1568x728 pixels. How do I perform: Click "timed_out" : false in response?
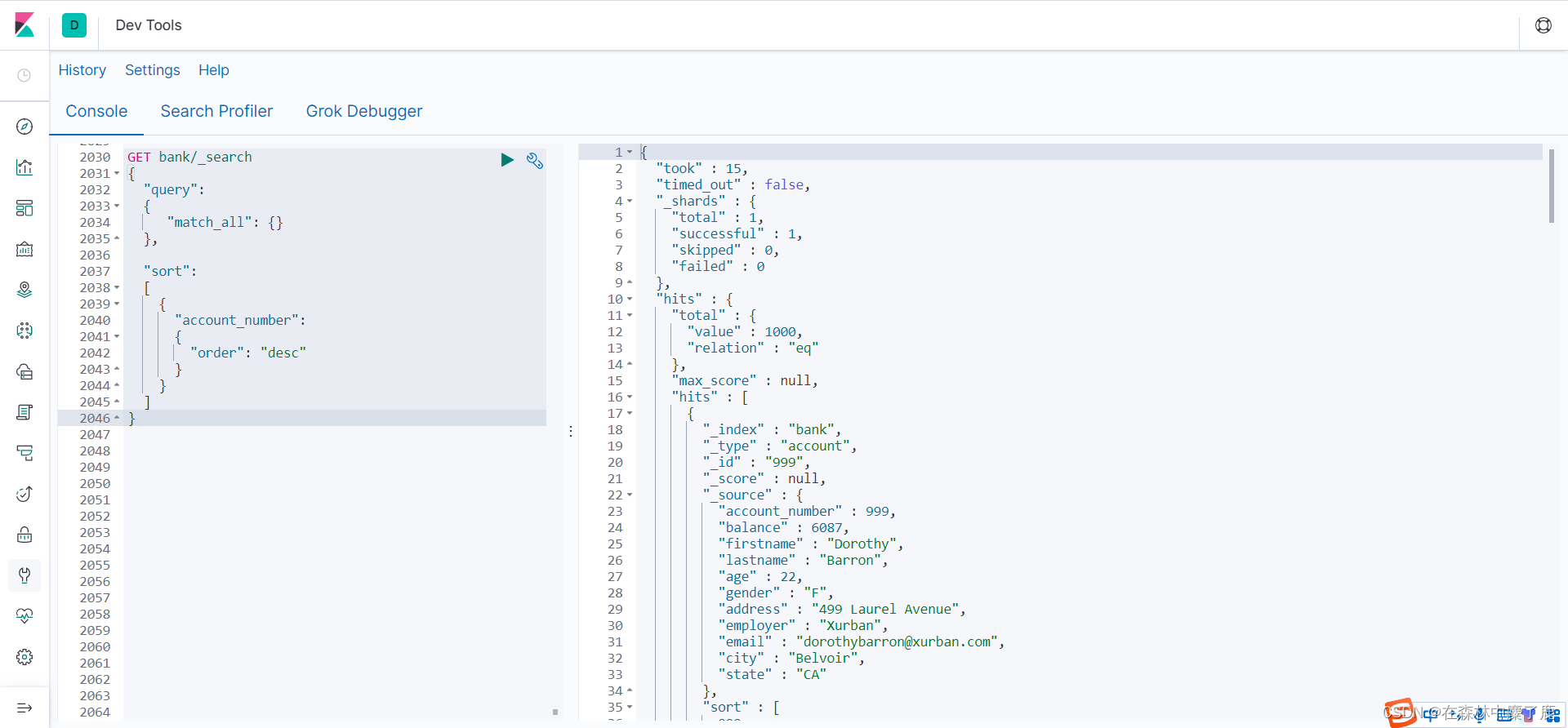point(733,184)
